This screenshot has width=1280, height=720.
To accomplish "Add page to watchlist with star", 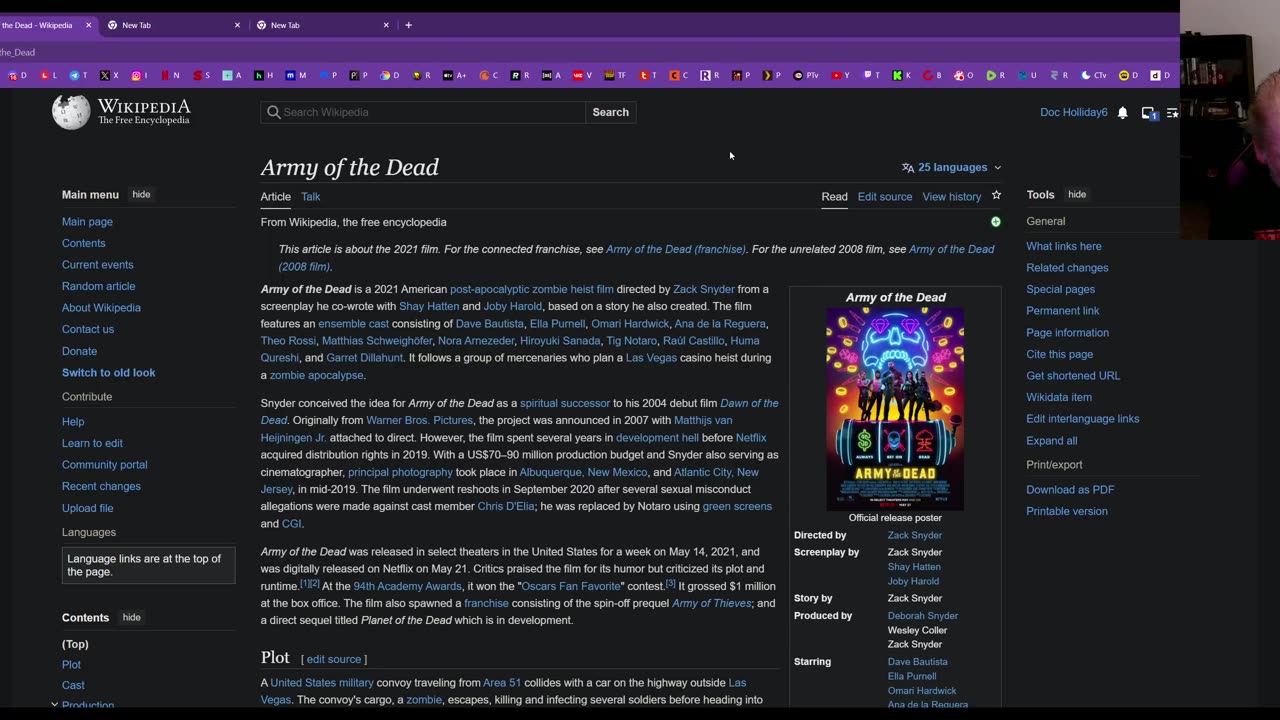I will (x=996, y=196).
